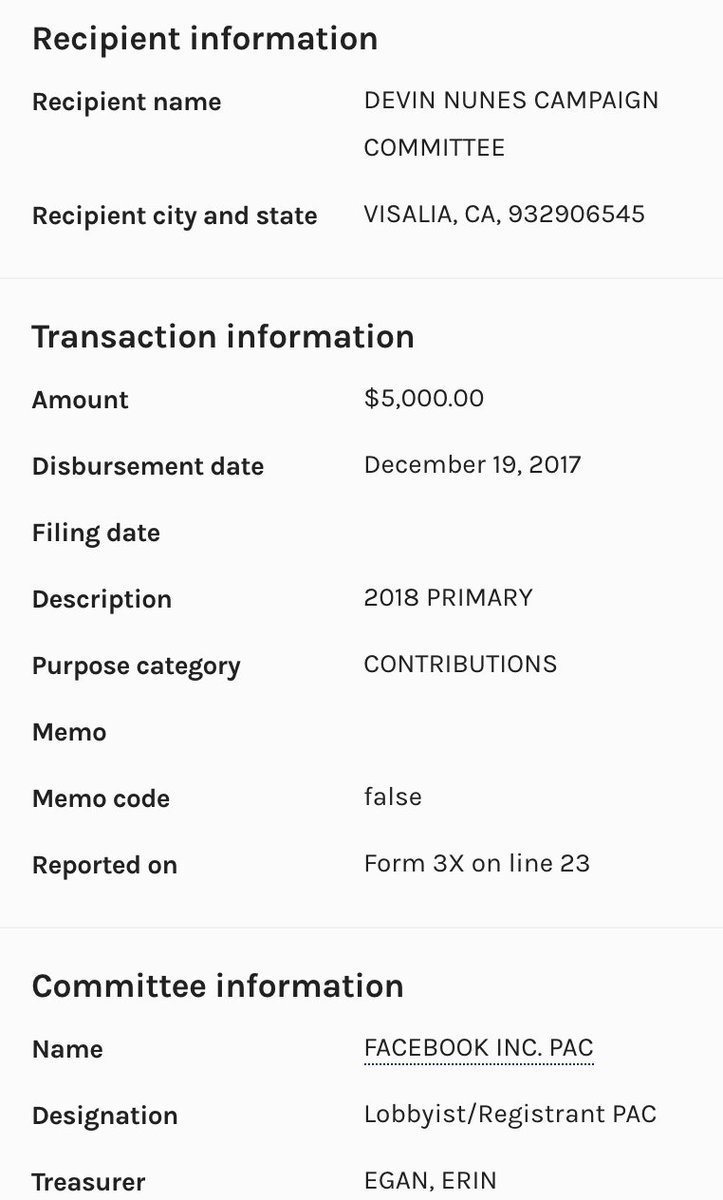723x1200 pixels.
Task: Select the VISALIA, CA, 932906545 address text
Action: coord(504,215)
